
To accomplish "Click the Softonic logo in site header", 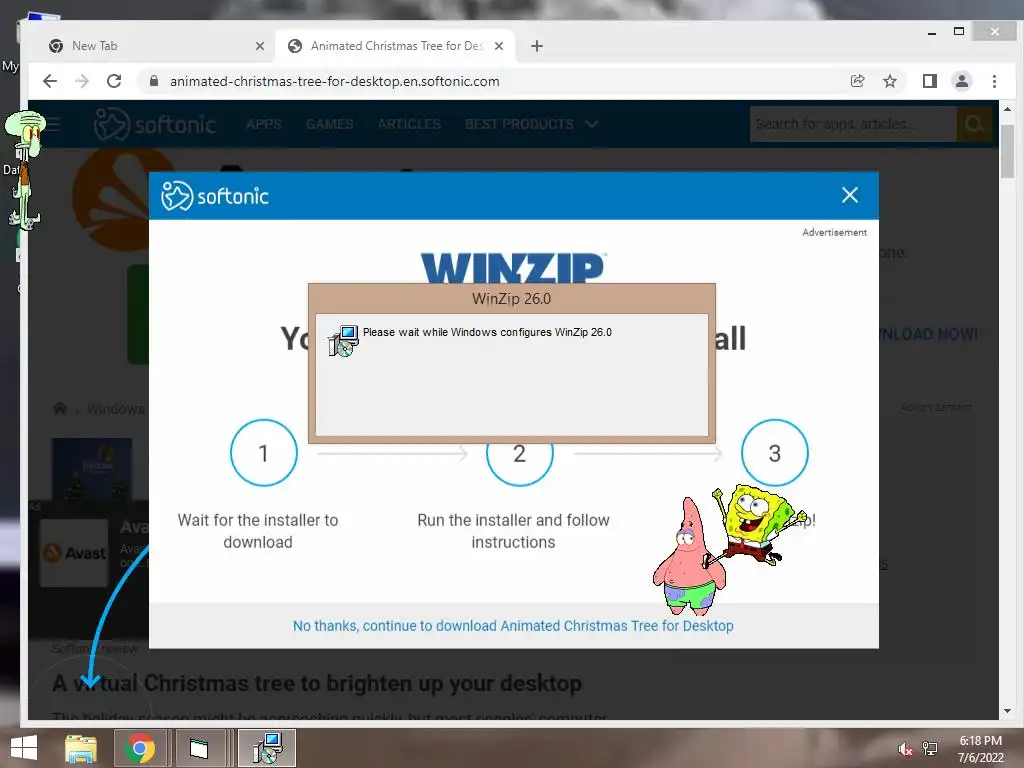I will (x=155, y=124).
